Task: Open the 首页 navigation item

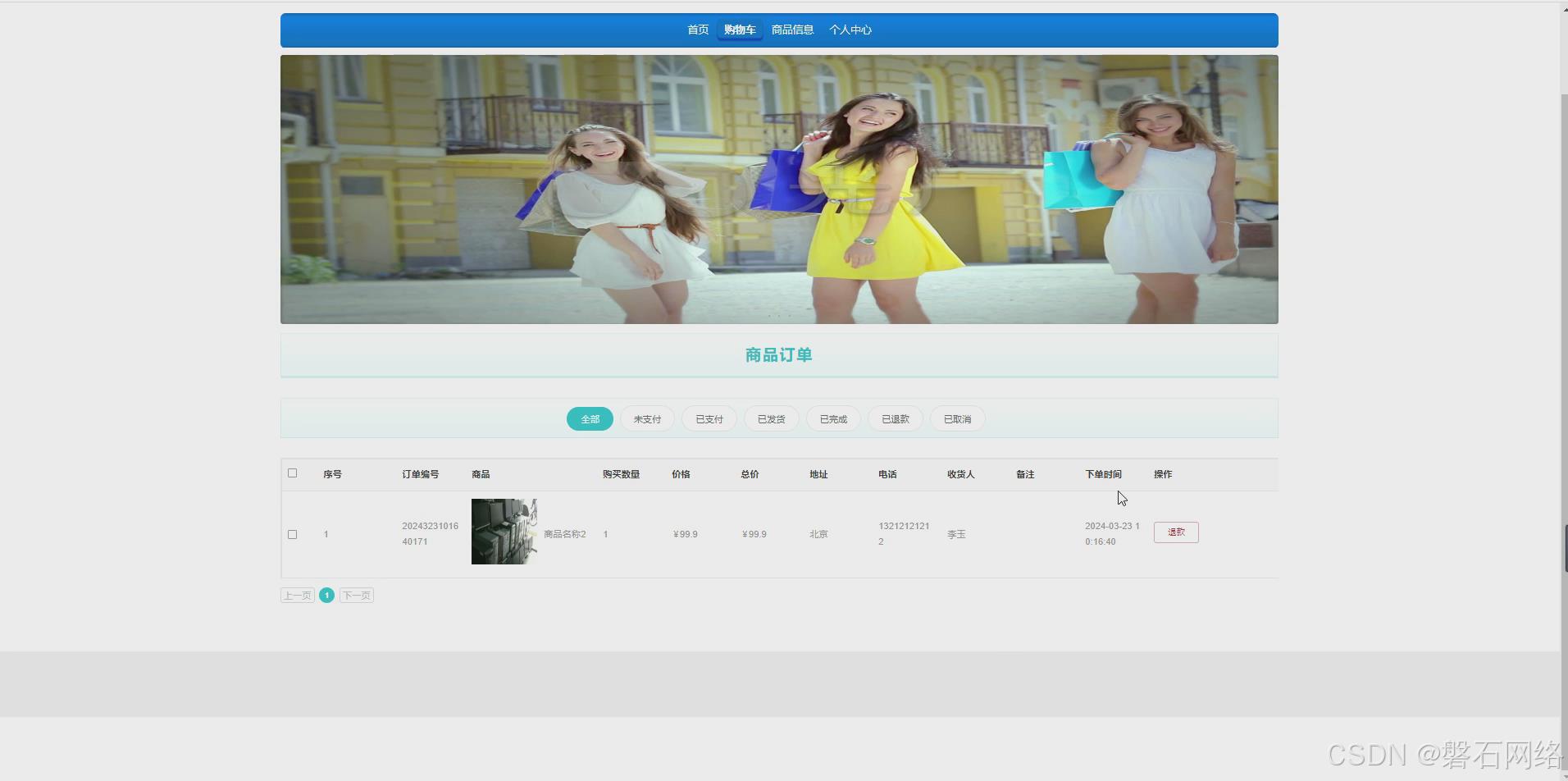Action: [698, 30]
